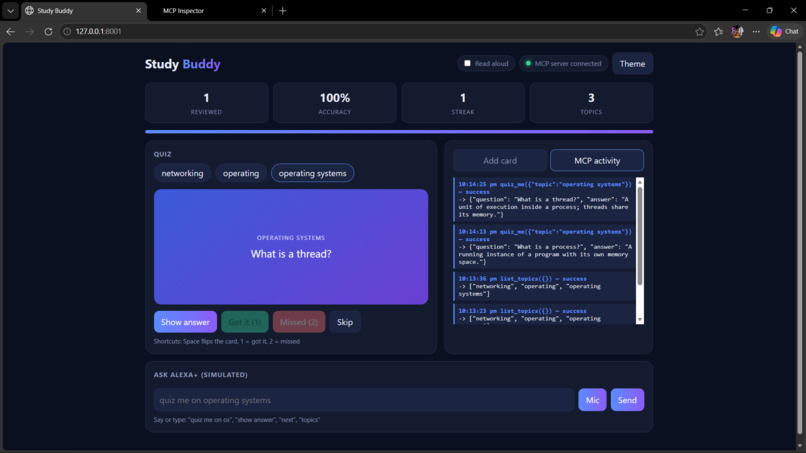The width and height of the screenshot is (806, 453).
Task: Click the browser back arrow
Action: [10, 31]
